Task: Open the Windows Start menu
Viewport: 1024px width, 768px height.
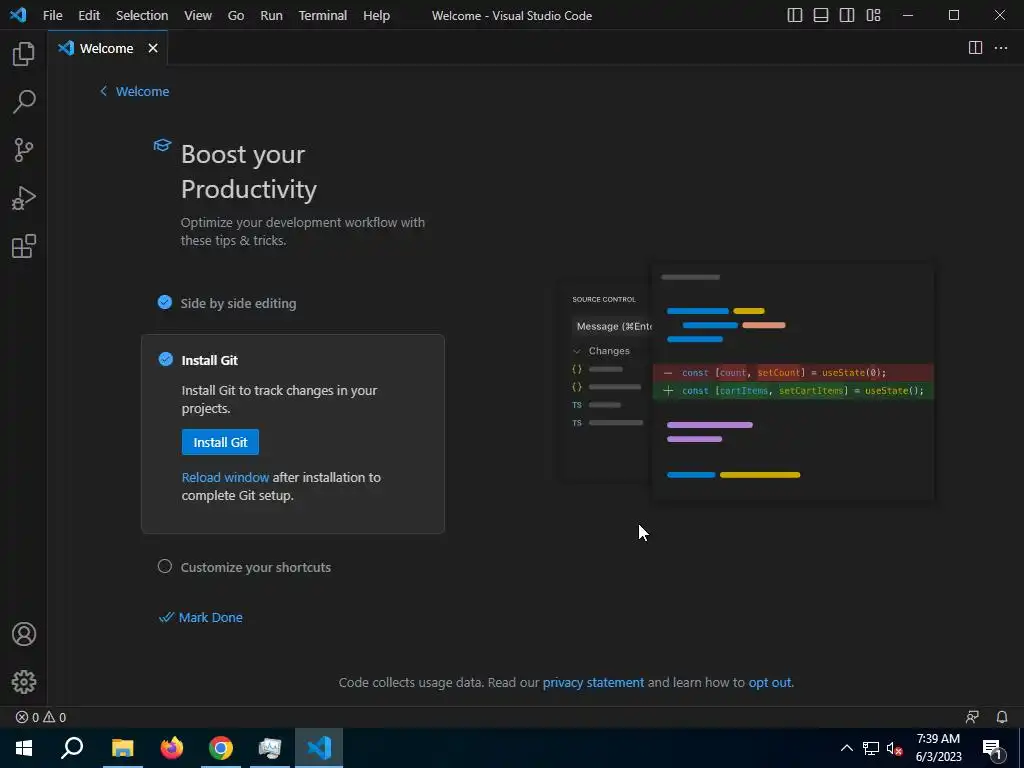Action: point(24,748)
